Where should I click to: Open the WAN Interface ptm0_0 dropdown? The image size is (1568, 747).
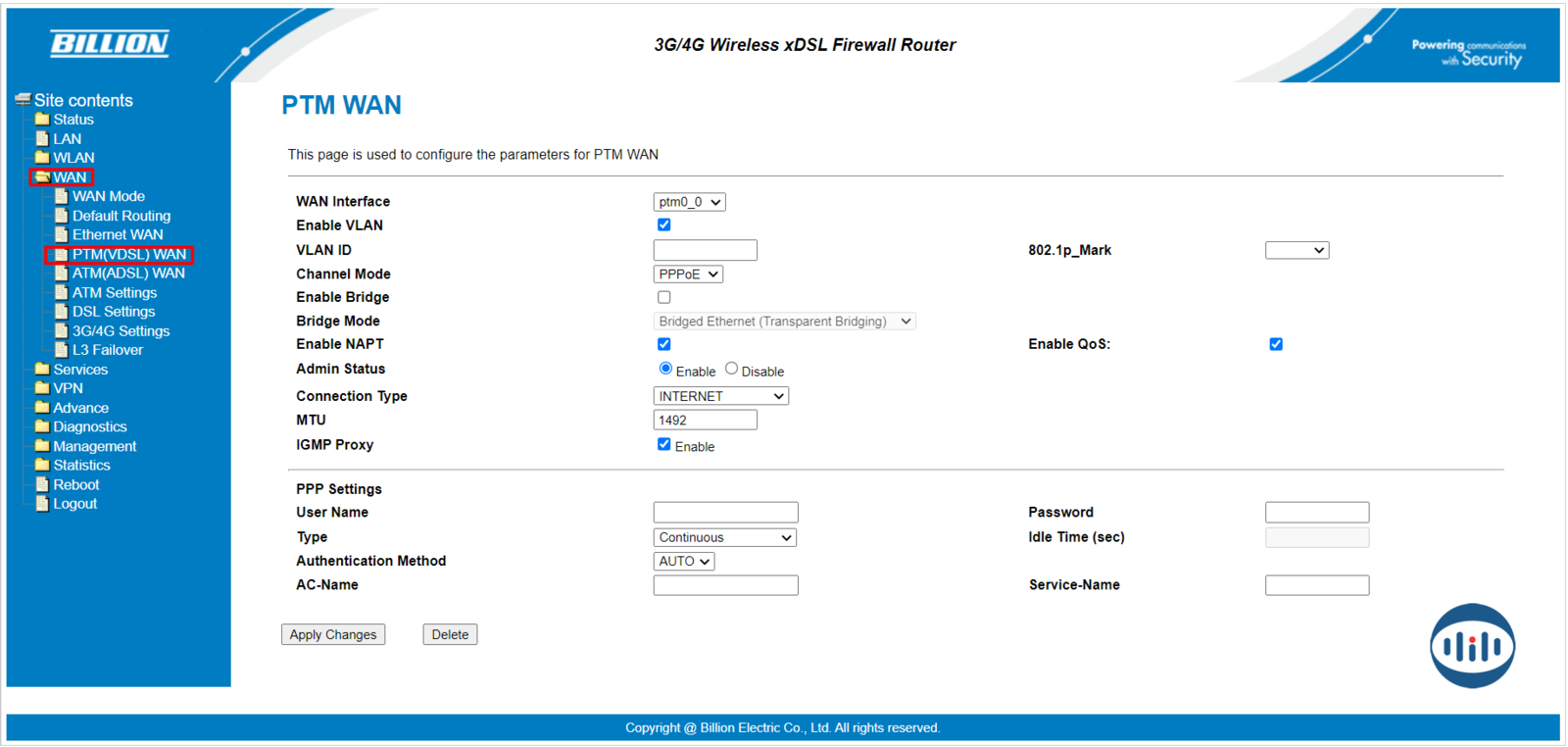pos(689,202)
